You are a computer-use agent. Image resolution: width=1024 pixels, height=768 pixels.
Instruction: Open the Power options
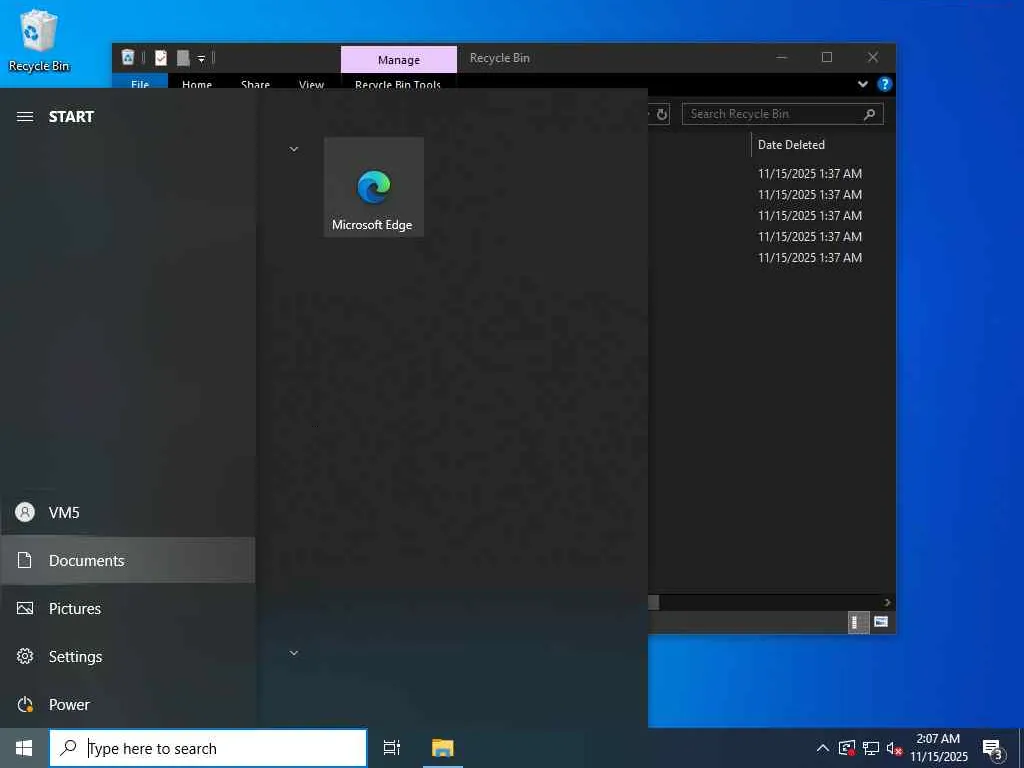pos(128,705)
